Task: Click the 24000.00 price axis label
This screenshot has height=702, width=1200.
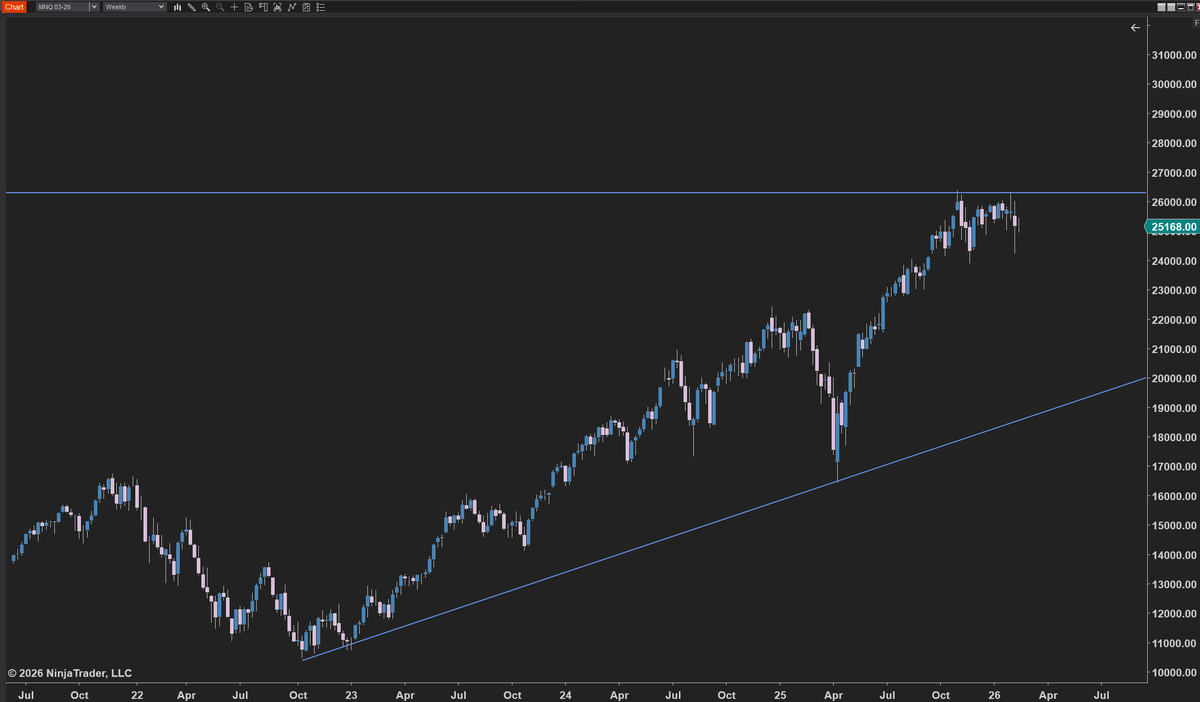Action: tap(1174, 261)
